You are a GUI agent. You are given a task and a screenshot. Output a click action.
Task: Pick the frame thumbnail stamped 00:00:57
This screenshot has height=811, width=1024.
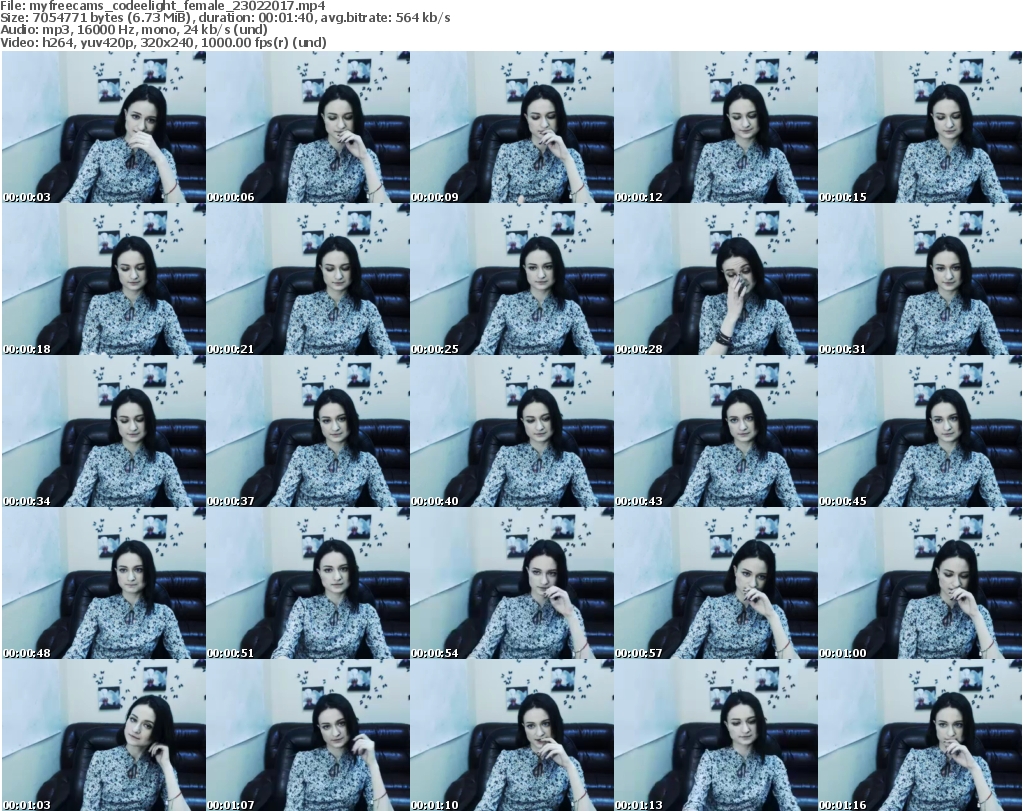coord(716,583)
